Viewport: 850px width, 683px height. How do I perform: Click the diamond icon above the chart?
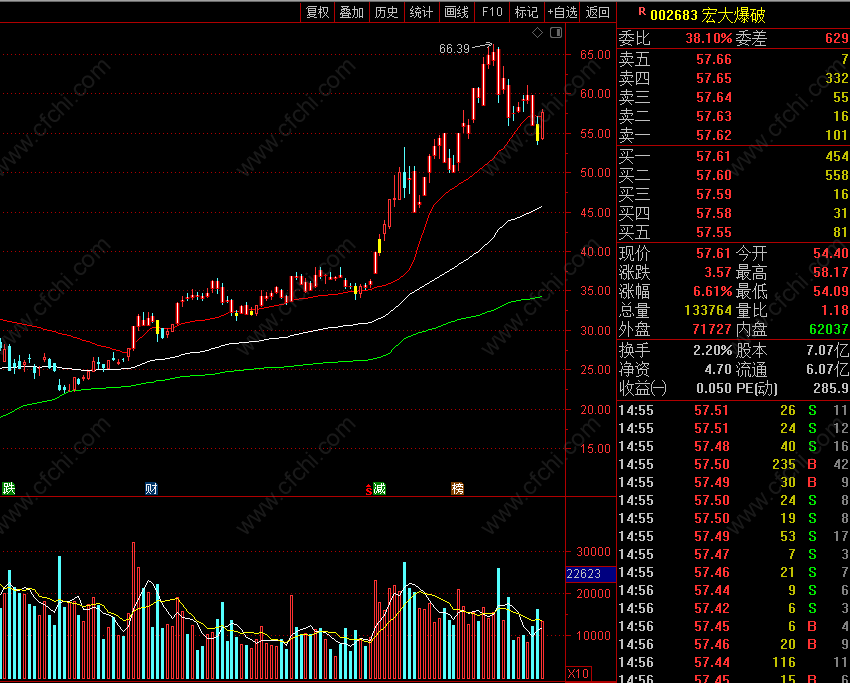point(537,33)
